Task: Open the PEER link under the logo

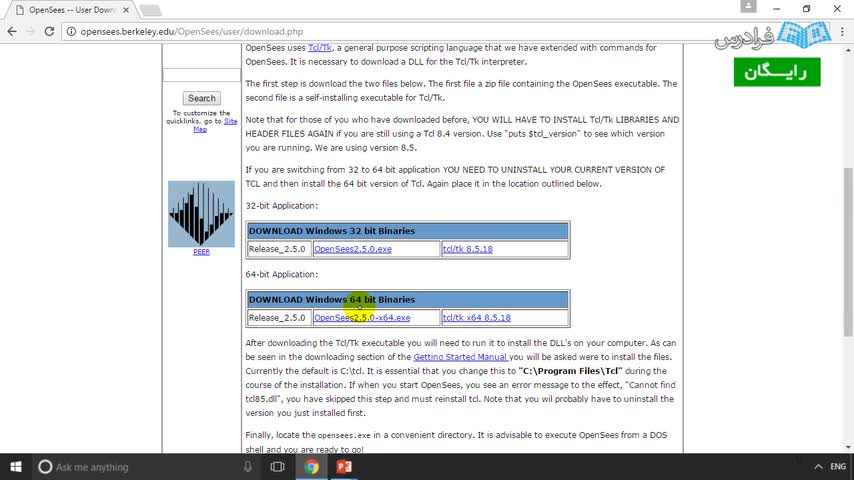Action: pyautogui.click(x=201, y=252)
